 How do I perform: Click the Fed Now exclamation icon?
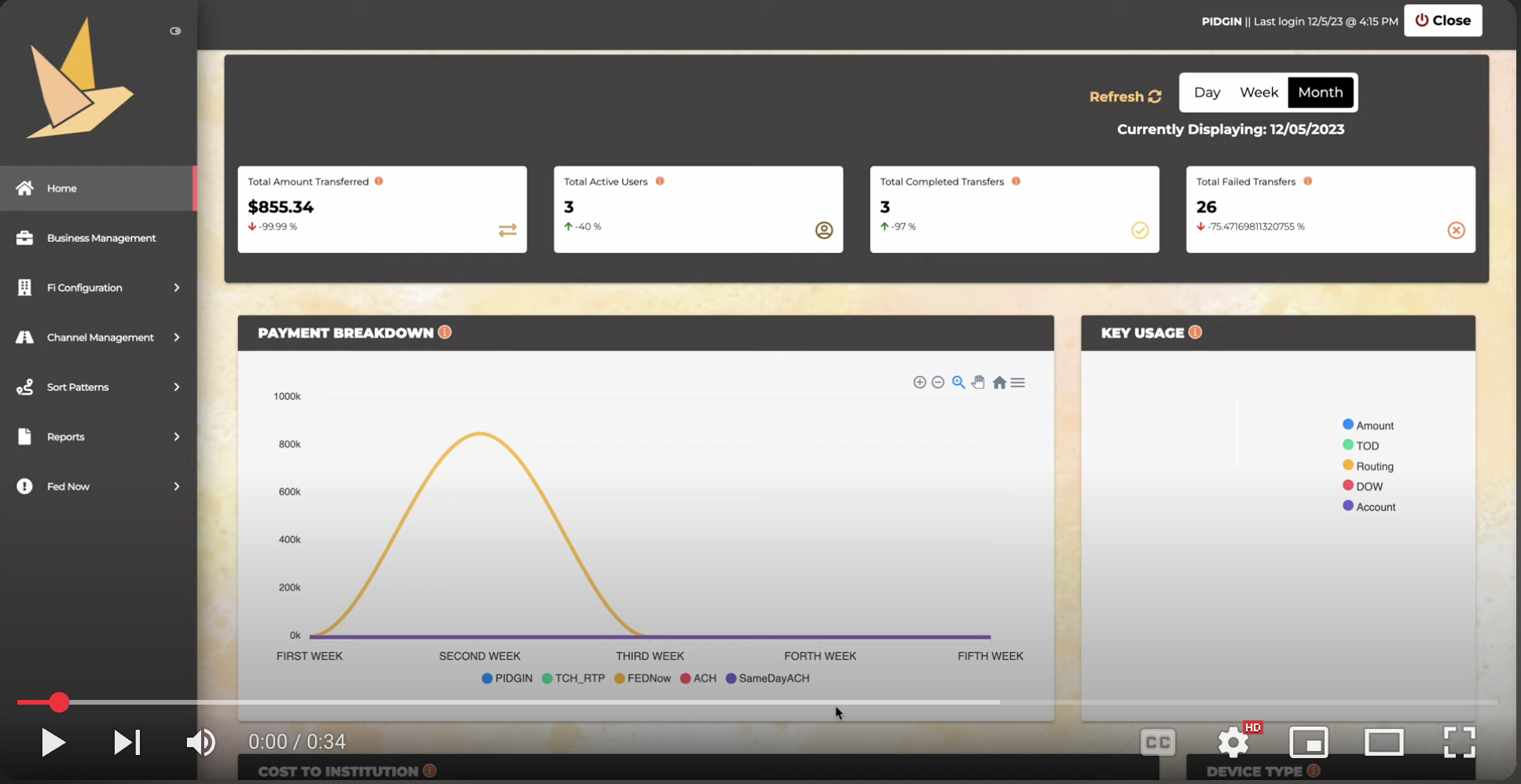(x=25, y=486)
